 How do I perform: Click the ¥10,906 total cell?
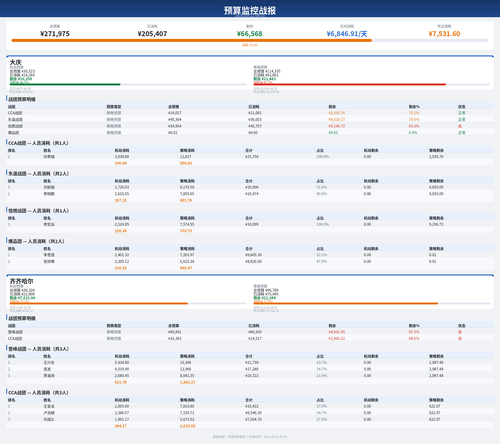click(252, 187)
